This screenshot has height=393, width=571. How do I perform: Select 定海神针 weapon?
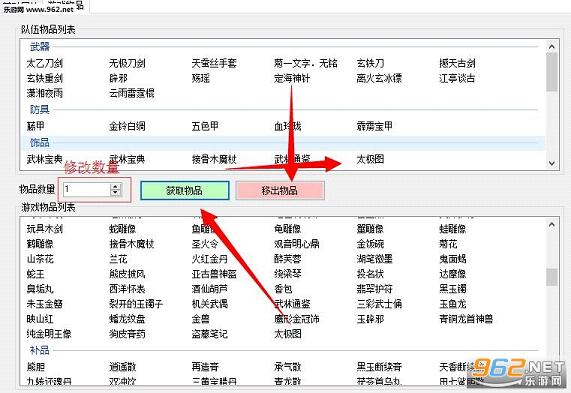[x=292, y=78]
